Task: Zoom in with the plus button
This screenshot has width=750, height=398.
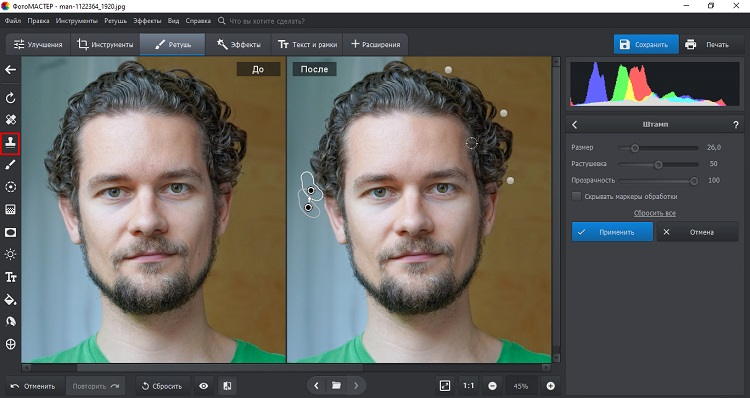Action: pos(551,386)
